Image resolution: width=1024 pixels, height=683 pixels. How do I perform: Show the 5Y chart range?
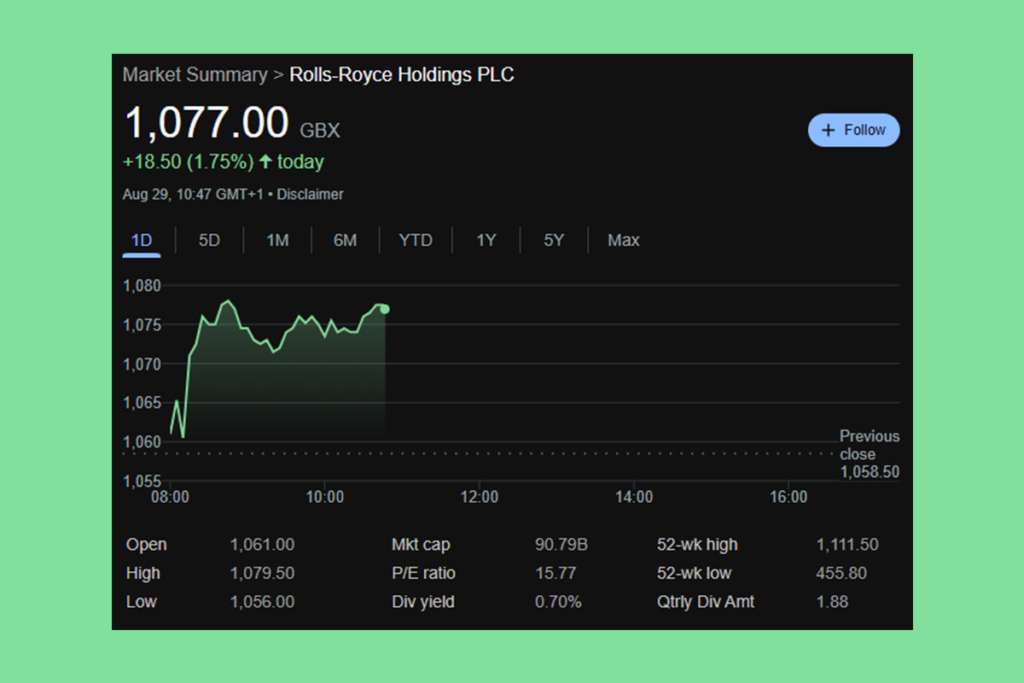tap(554, 240)
